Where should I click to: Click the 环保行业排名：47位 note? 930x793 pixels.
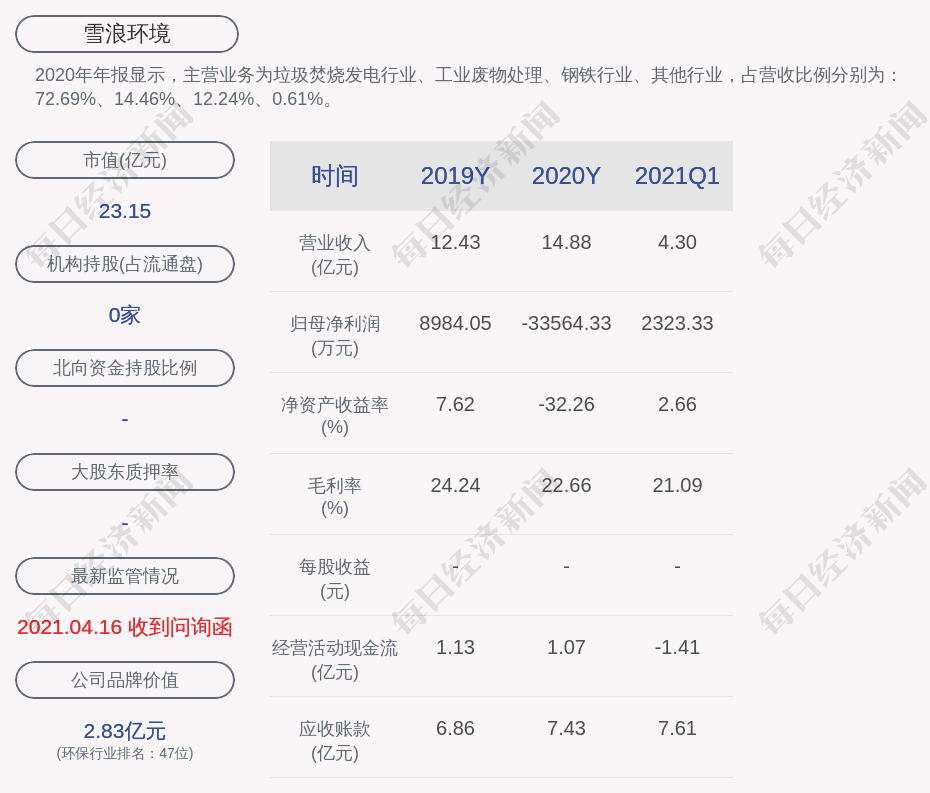(x=125, y=754)
